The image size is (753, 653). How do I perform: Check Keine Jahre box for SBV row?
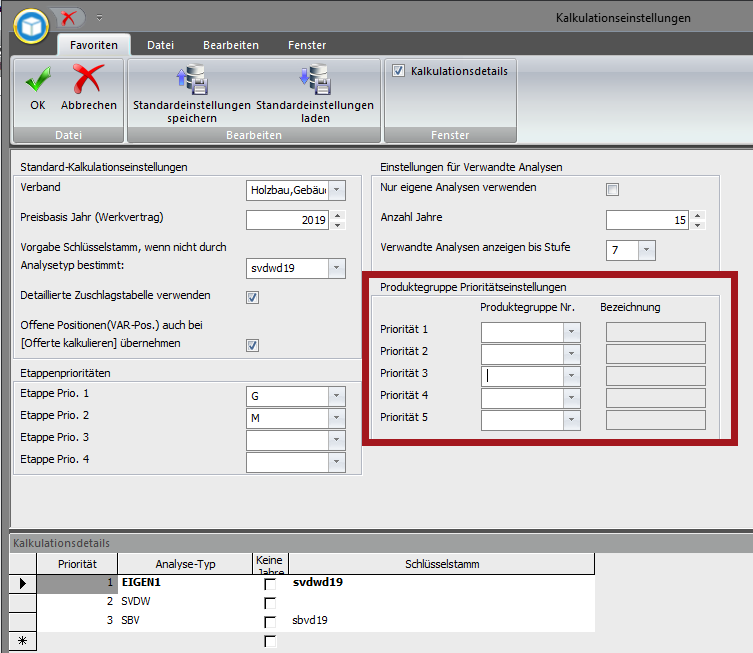[x=270, y=622]
